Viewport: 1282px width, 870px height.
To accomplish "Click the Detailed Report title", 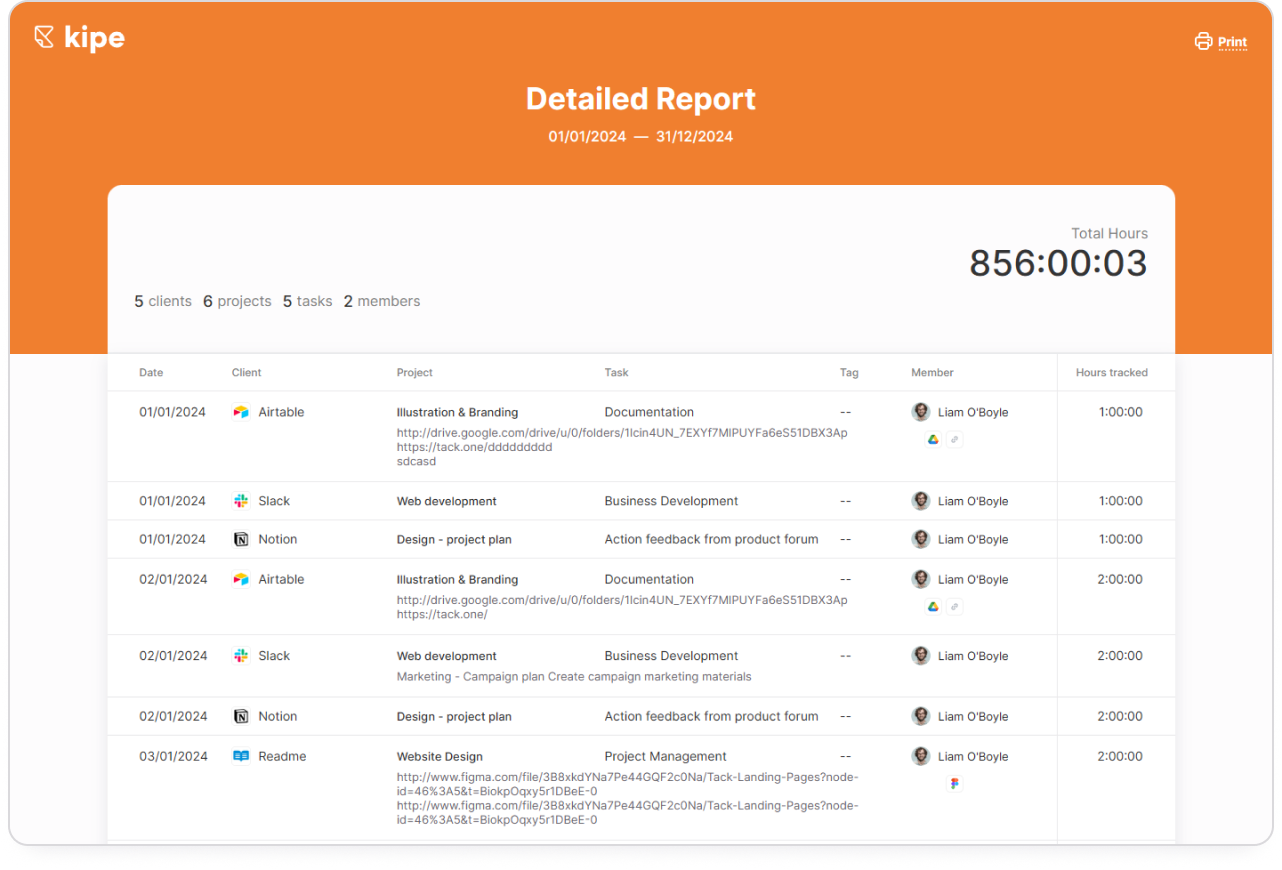I will click(641, 99).
